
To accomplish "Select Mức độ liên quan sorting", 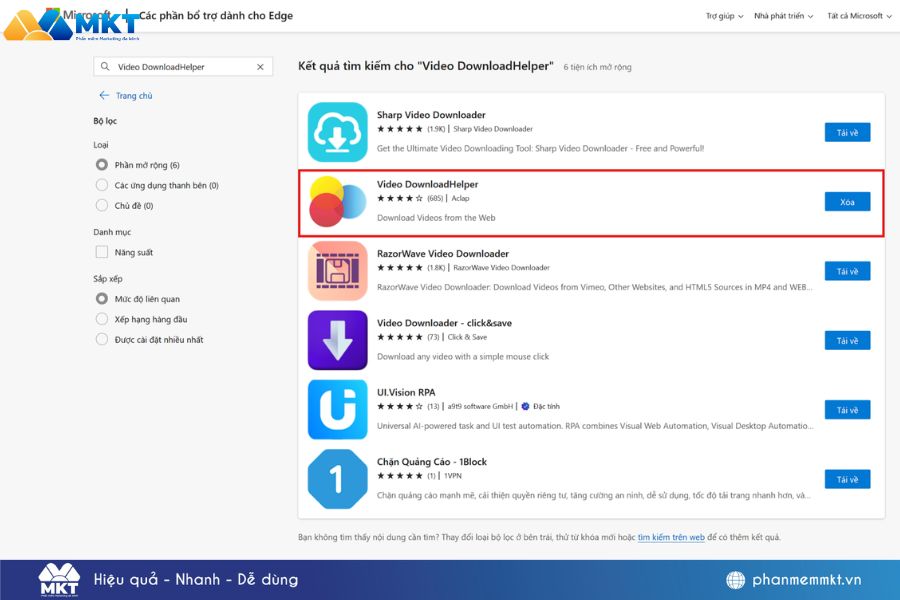I will 102,299.
